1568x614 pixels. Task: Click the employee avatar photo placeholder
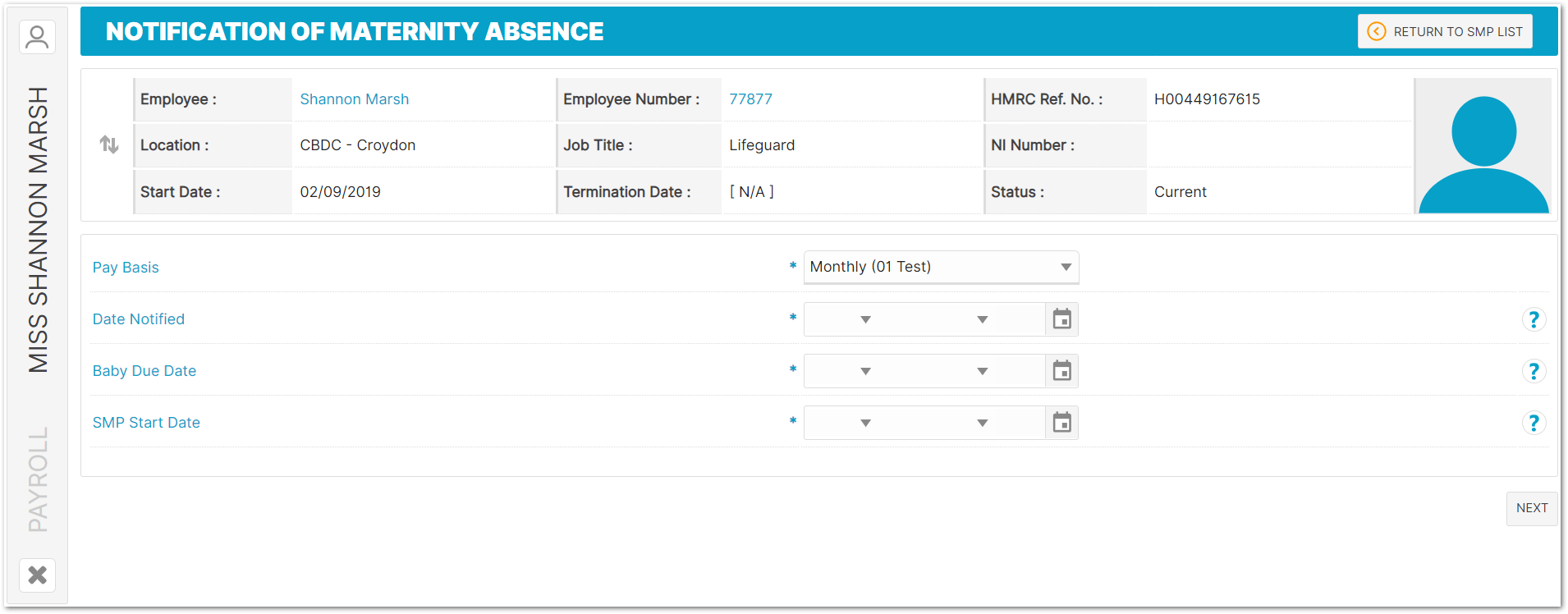point(1483,146)
